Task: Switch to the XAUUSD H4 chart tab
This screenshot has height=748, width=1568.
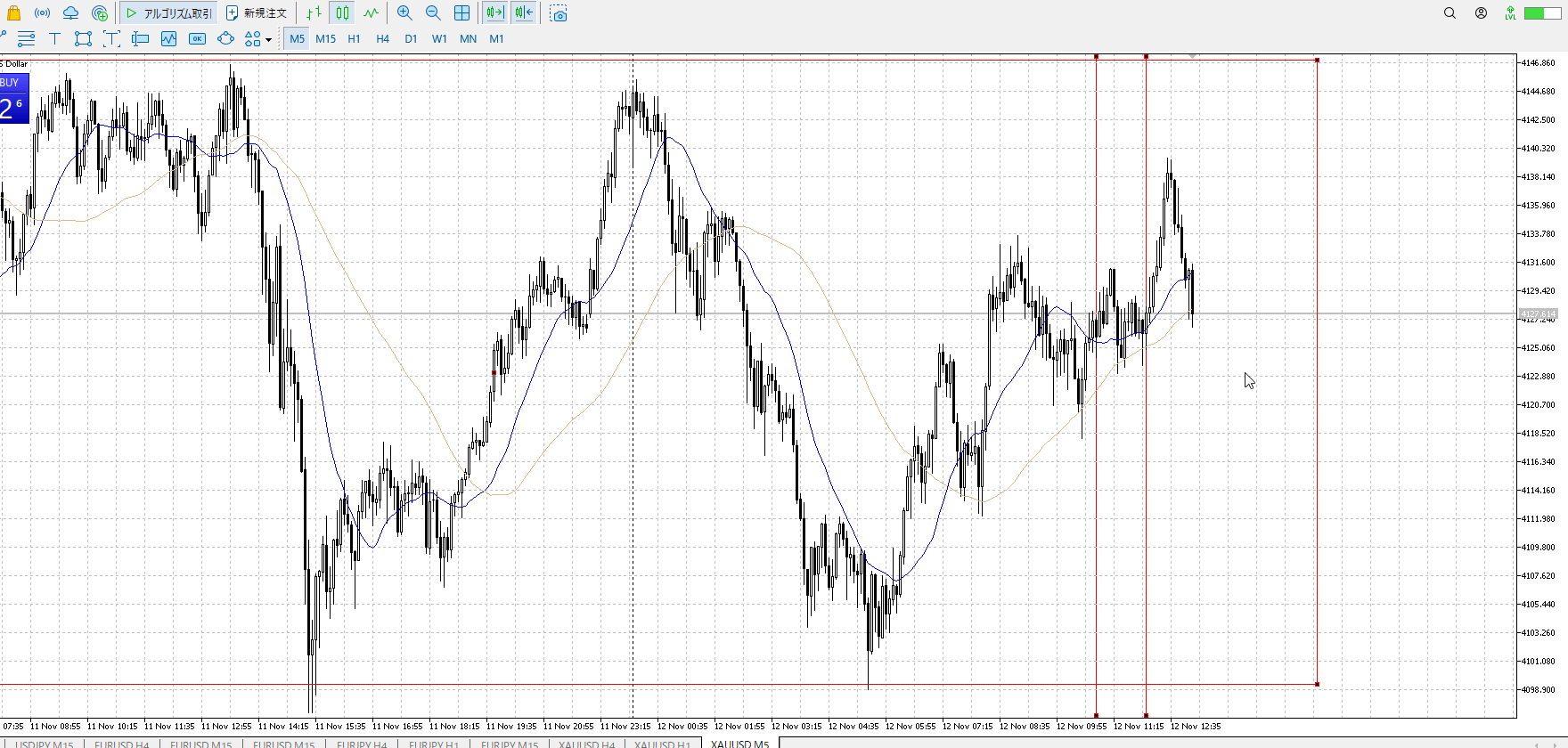Action: tap(586, 744)
